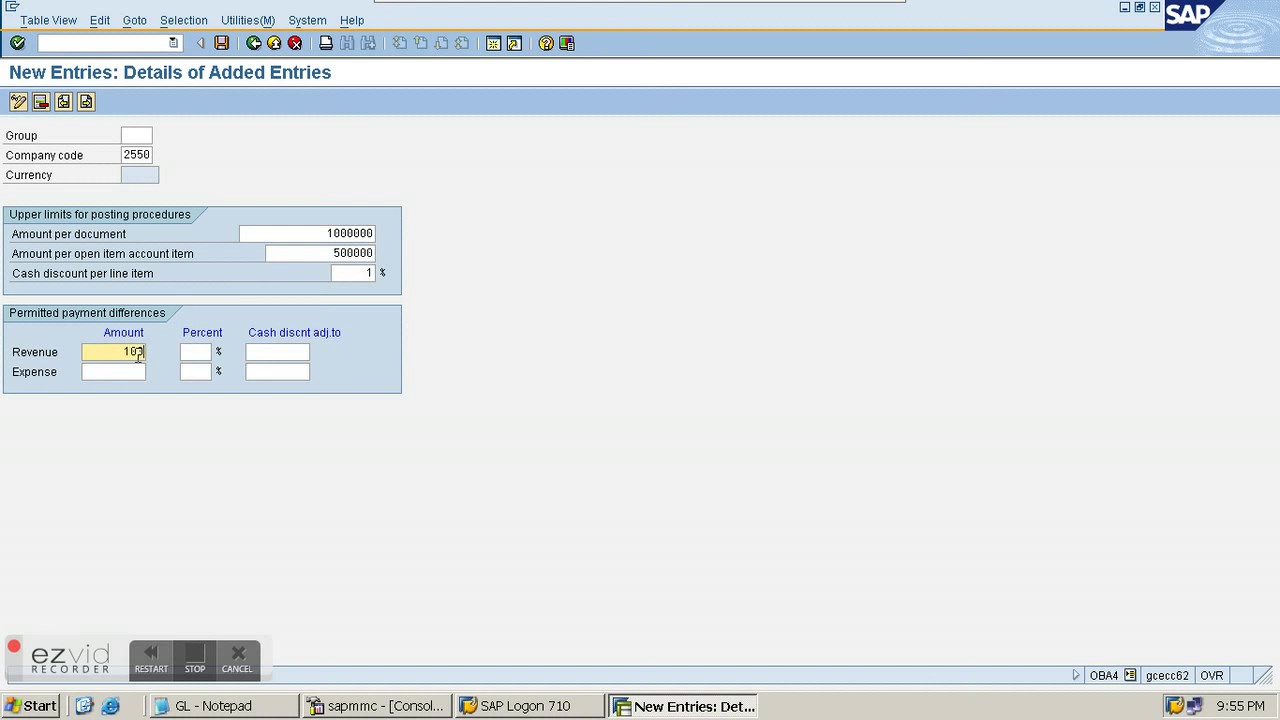
Task: Click the Cash discount per line item field
Action: 353,273
